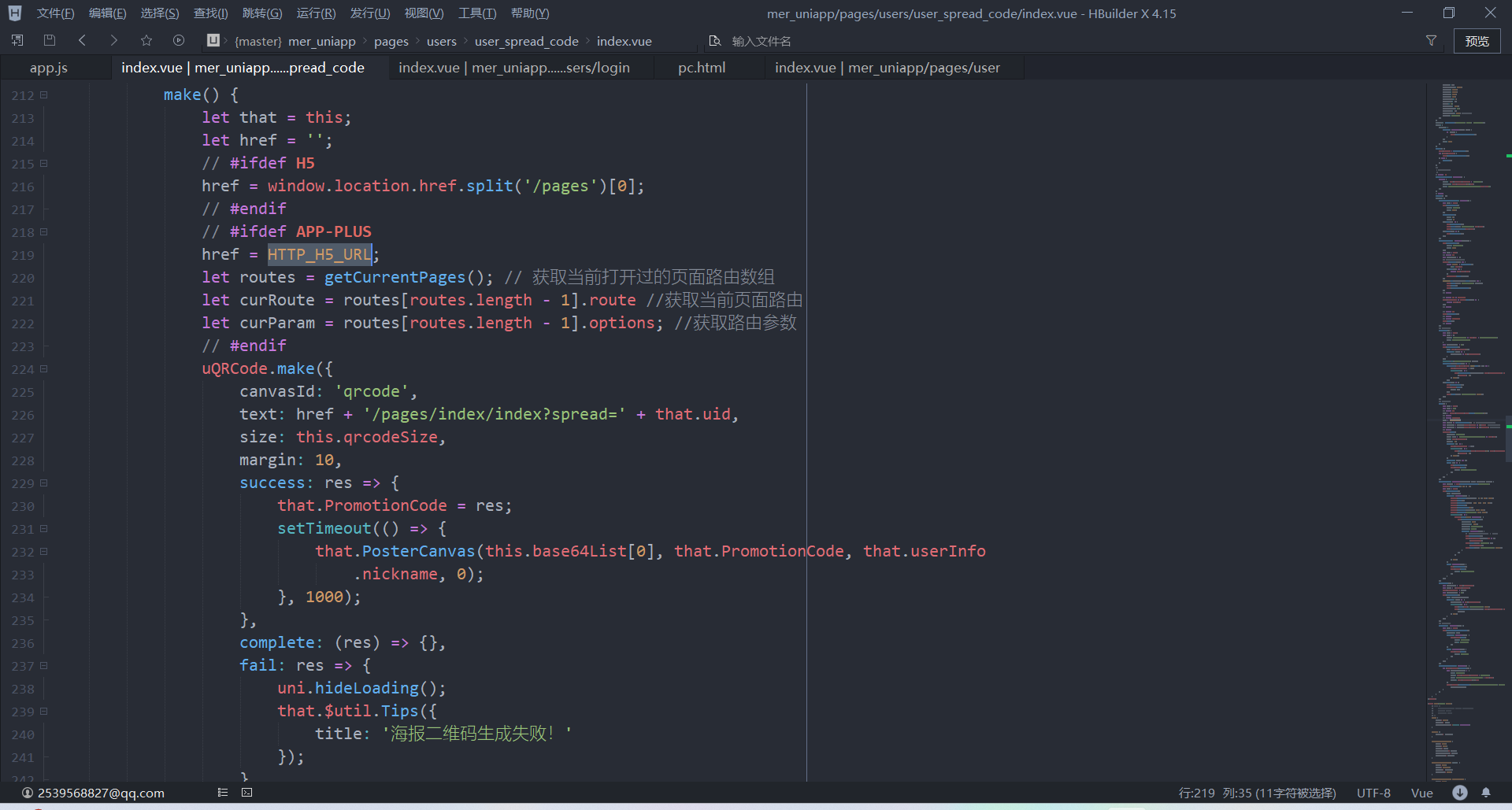Switch to the pc.html tab
The image size is (1512, 810).
point(702,68)
